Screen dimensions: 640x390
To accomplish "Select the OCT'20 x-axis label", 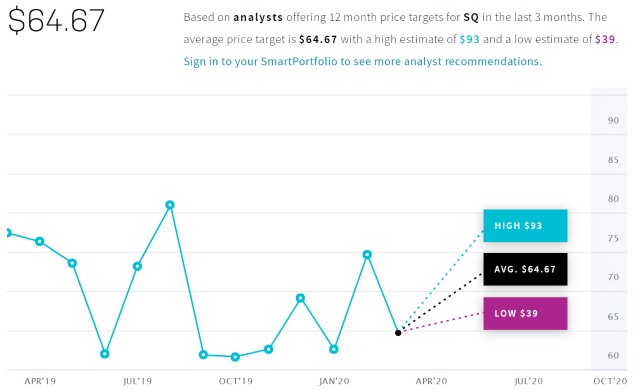I will click(x=610, y=381).
